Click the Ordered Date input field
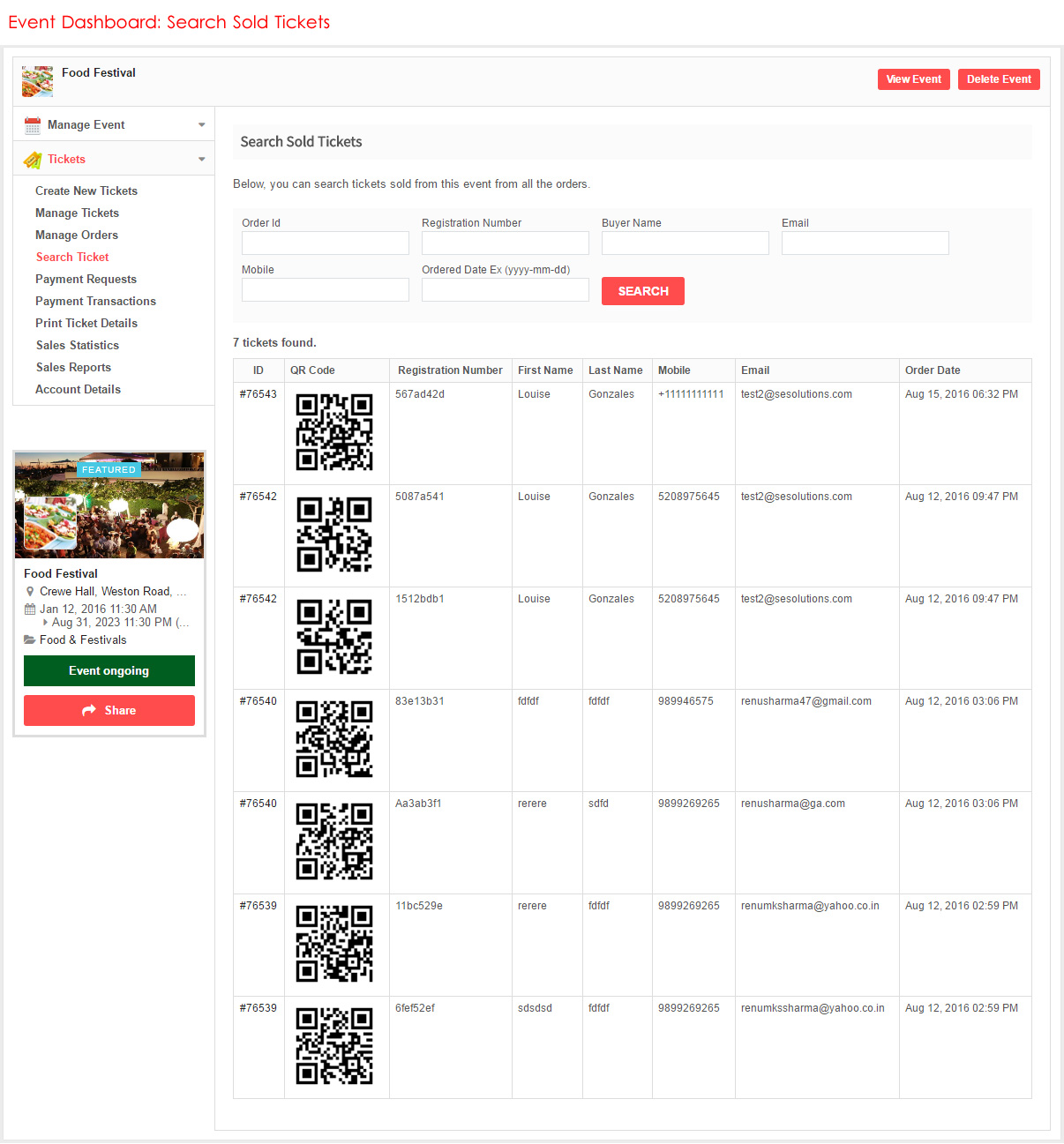The height and width of the screenshot is (1144, 1064). click(506, 290)
